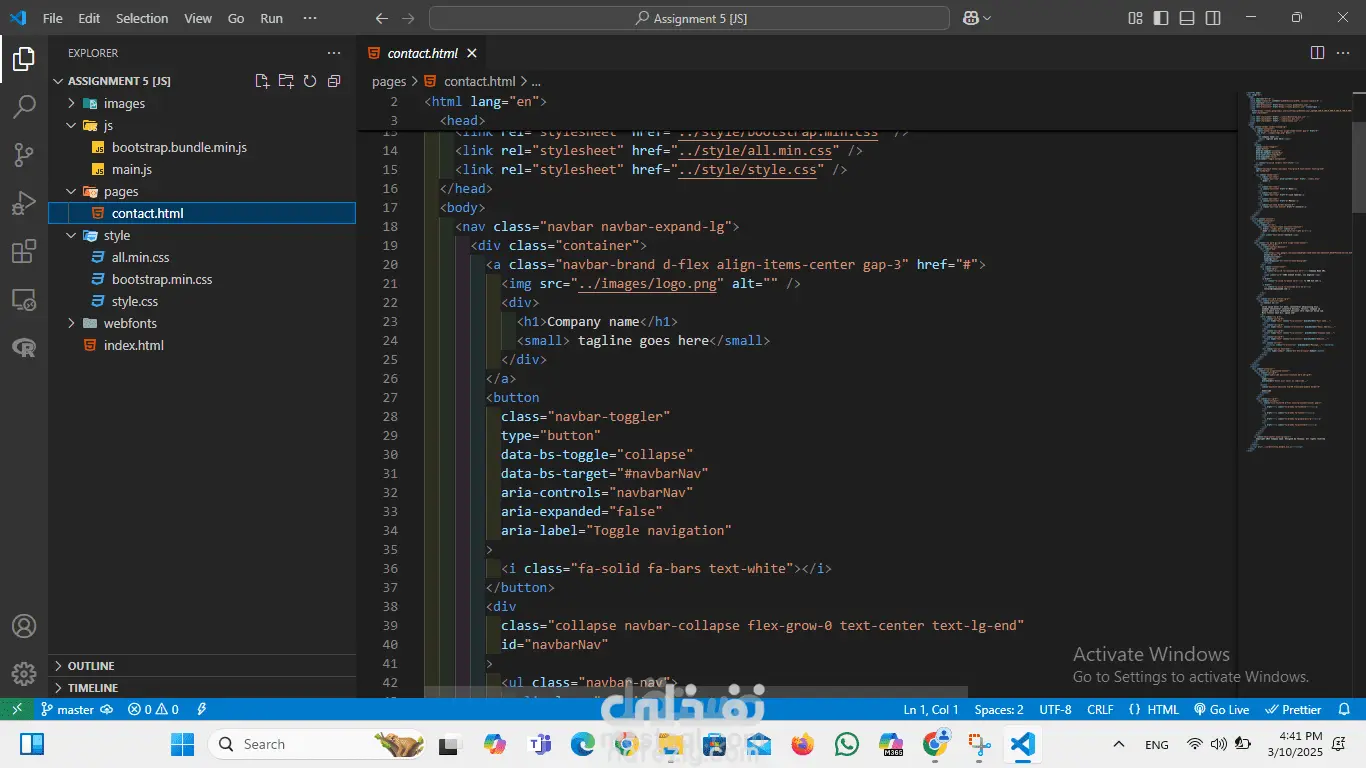Viewport: 1366px width, 768px height.
Task: Start Go Live server from status bar
Action: 1221,709
